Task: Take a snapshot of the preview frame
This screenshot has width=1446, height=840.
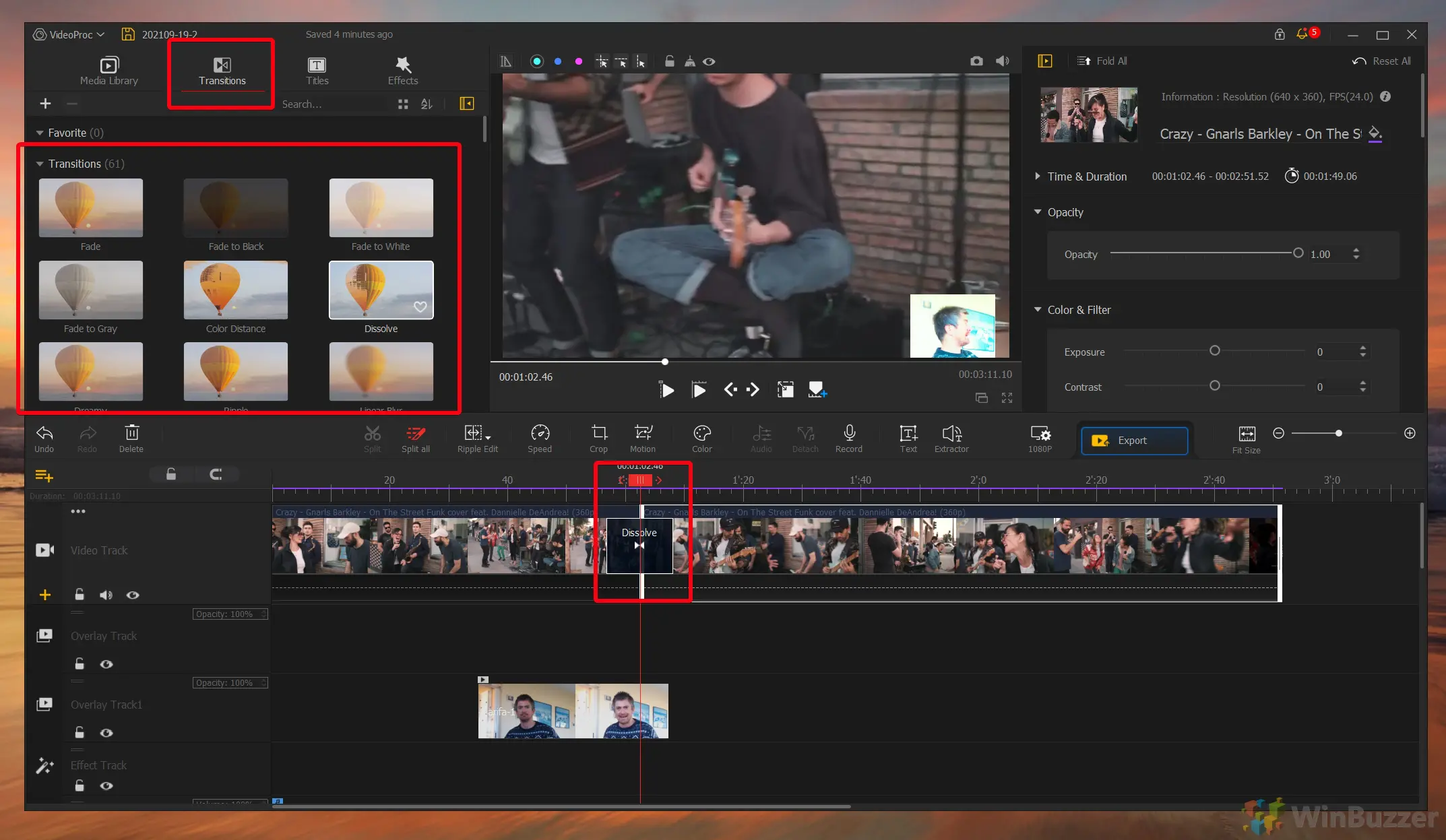Action: tap(976, 61)
